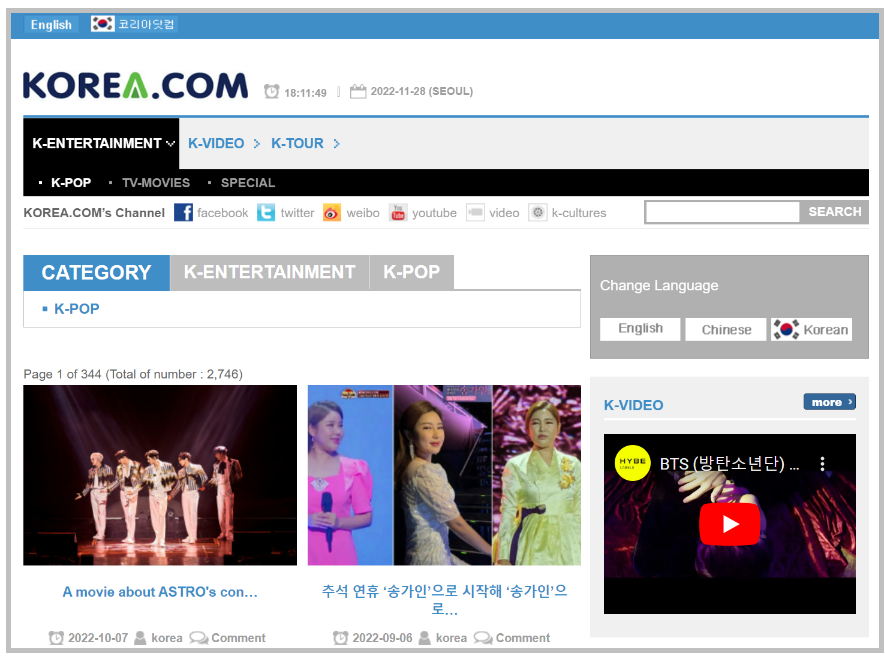Screen dimensions: 885x658
Task: Open the three singers collage thumbnail
Action: click(444, 475)
